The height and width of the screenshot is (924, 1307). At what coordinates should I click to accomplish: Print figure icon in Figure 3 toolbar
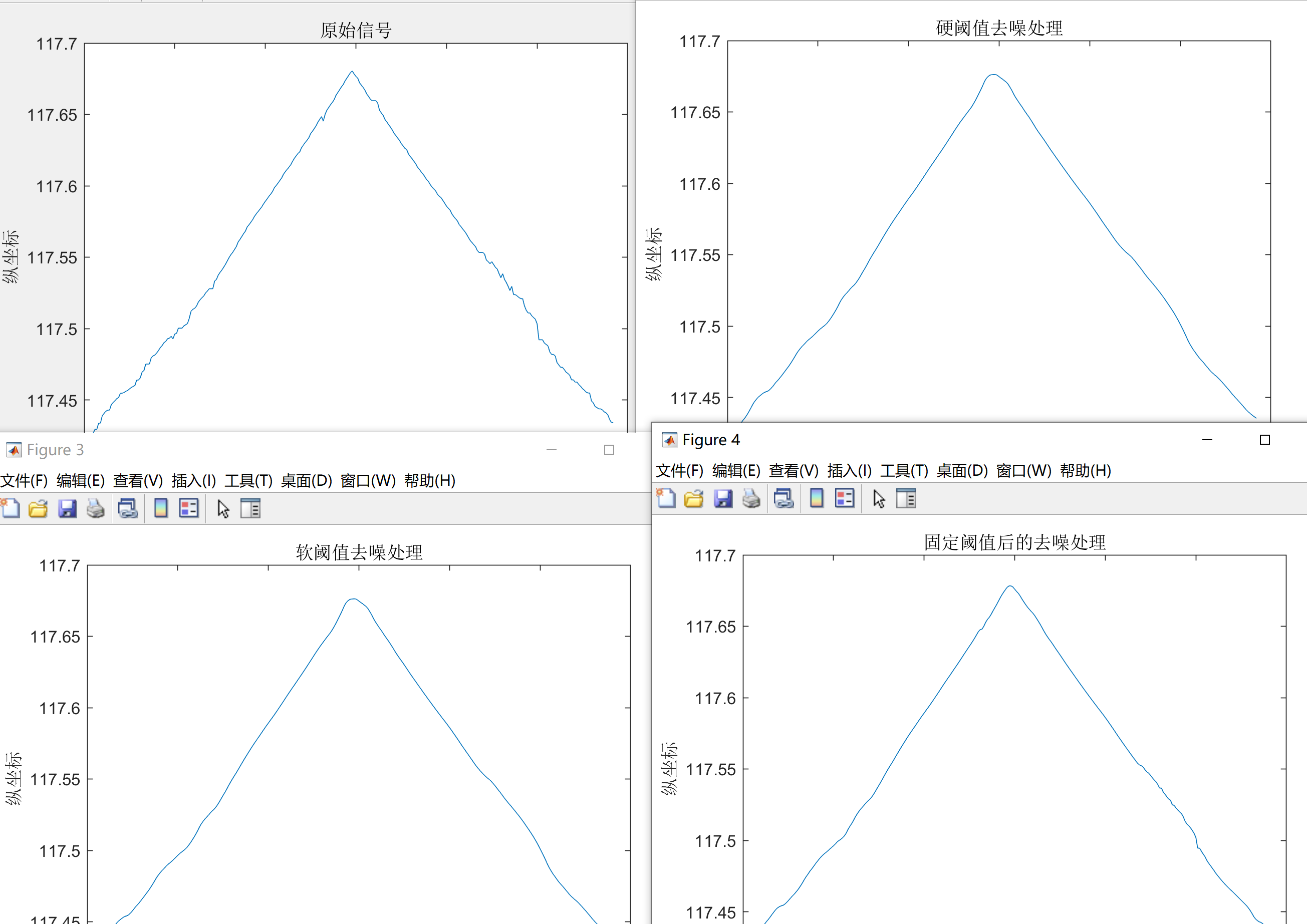click(x=96, y=508)
